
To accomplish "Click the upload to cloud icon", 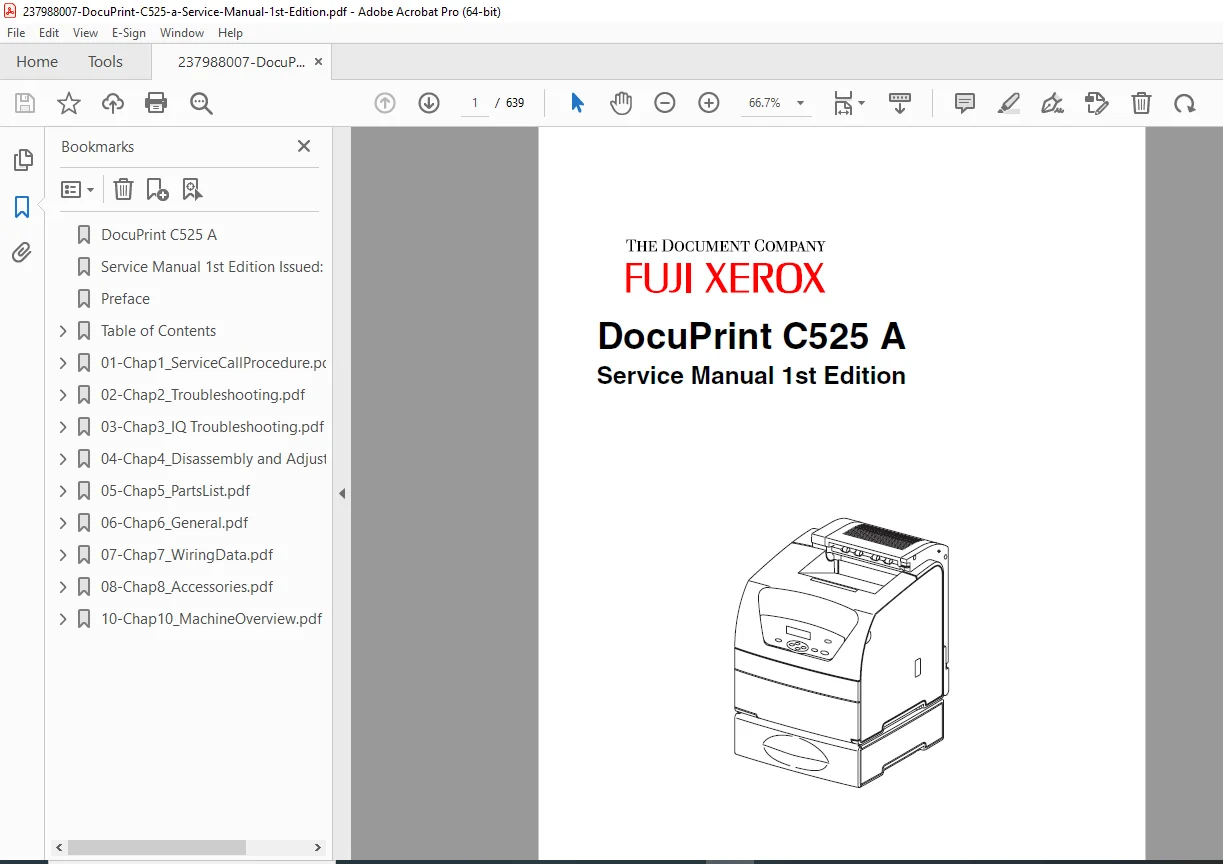I will [x=113, y=103].
